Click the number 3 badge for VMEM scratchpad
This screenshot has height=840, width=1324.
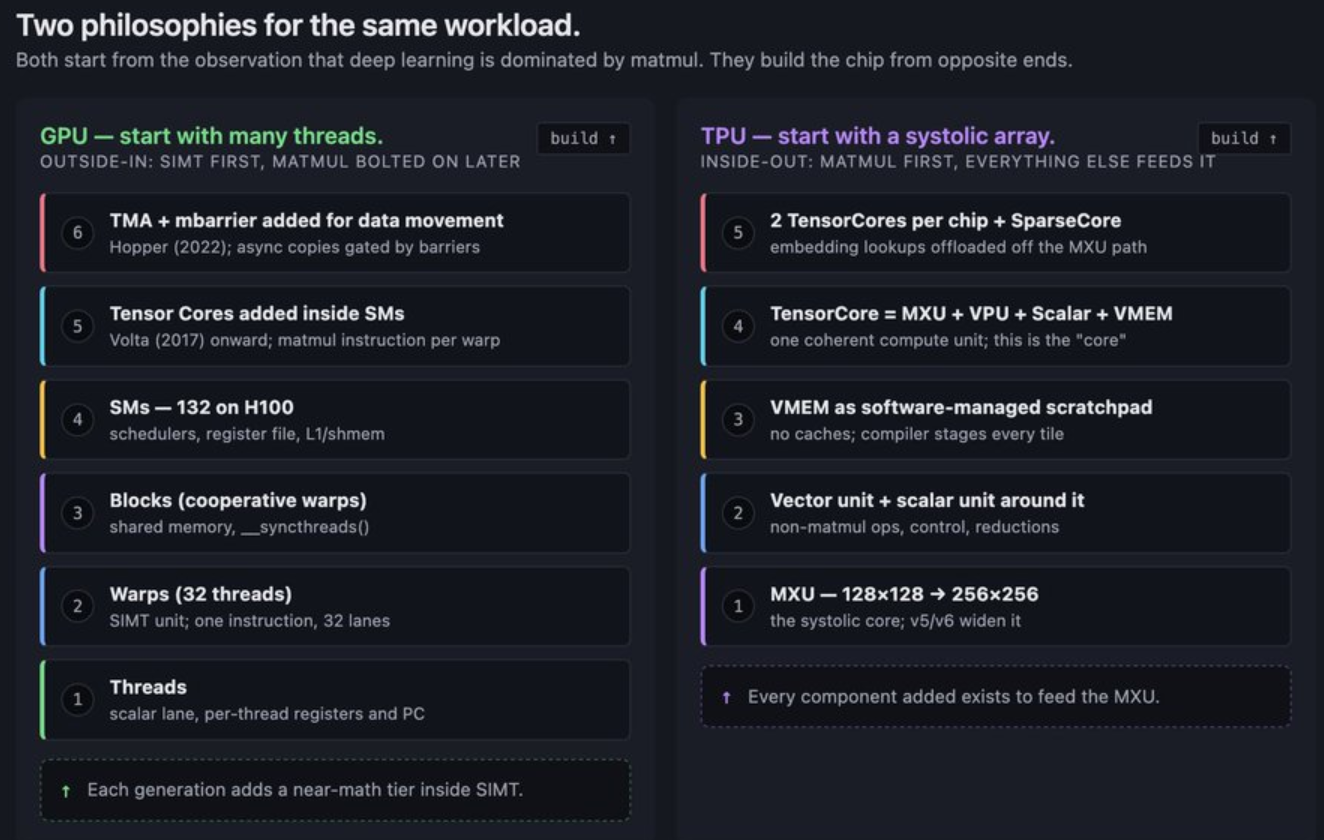(738, 420)
